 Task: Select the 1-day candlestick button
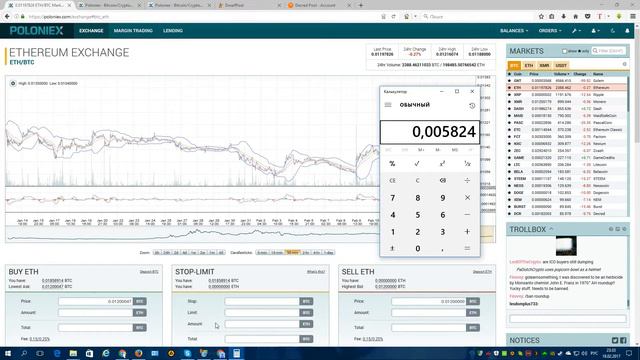(x=329, y=253)
